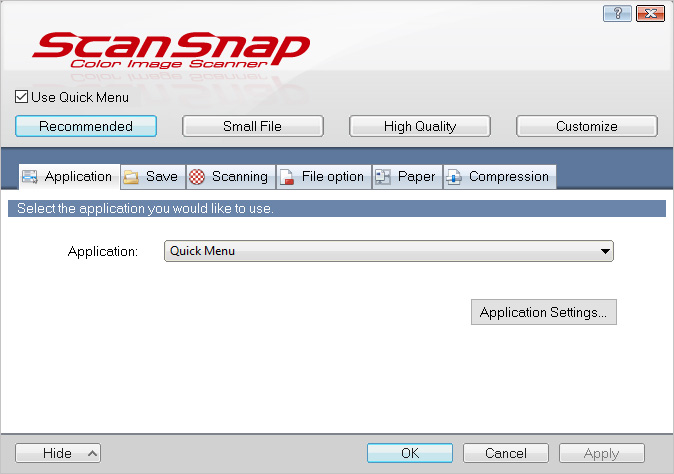Choose the Recommended profile button
This screenshot has width=674, height=474.
click(x=86, y=126)
